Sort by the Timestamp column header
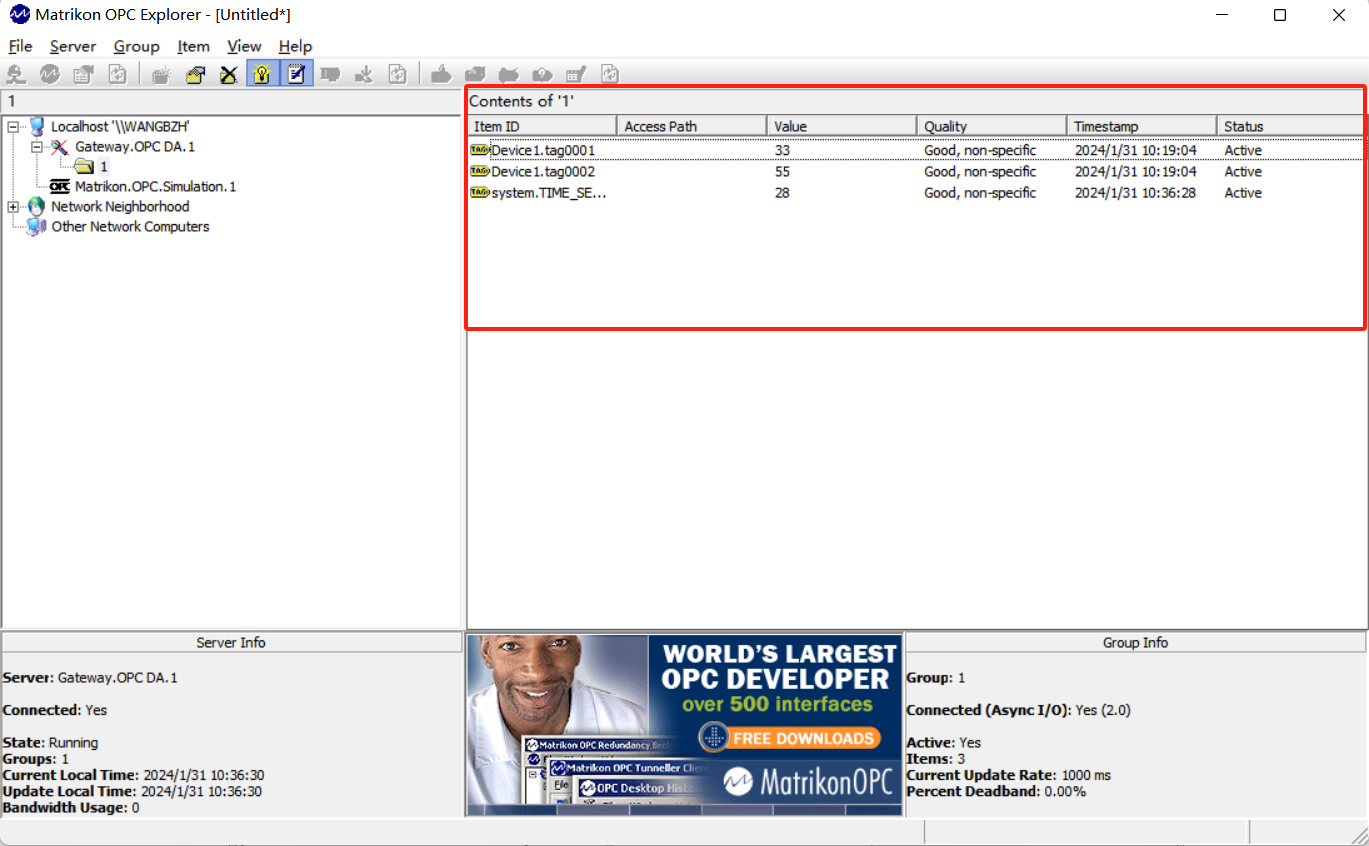1369x846 pixels. pyautogui.click(x=1142, y=126)
